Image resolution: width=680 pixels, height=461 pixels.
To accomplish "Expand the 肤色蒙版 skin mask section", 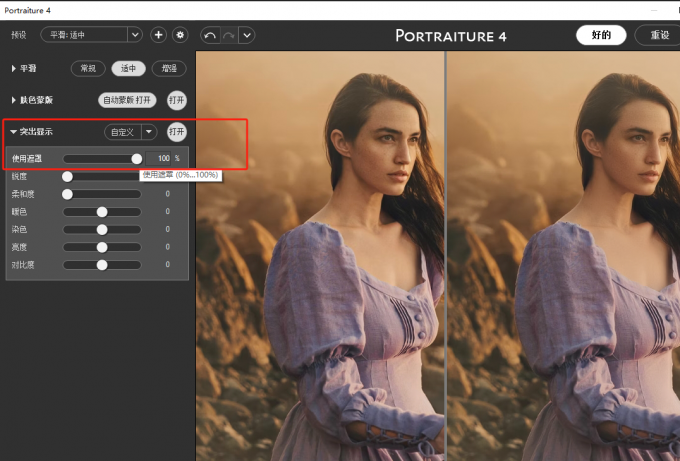I will coord(13,100).
